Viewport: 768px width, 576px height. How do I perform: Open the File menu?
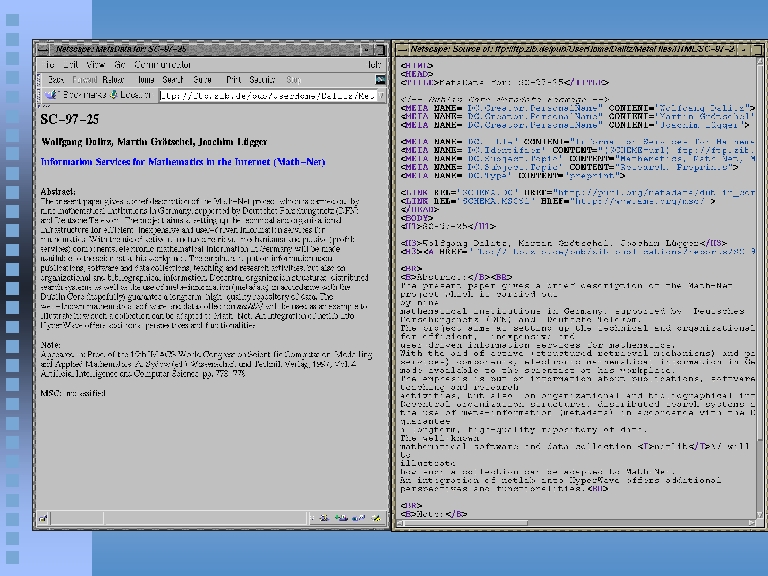[x=44, y=64]
